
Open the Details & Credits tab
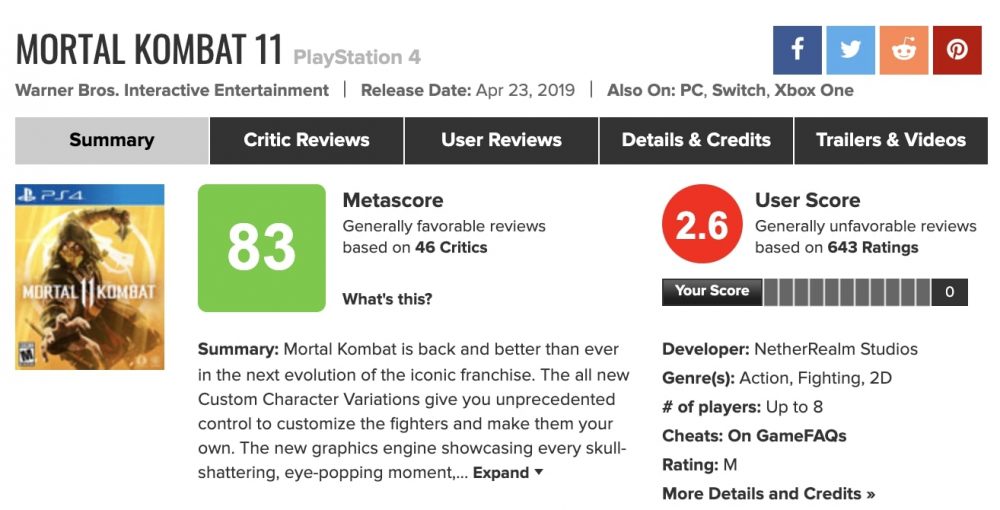pyautogui.click(x=696, y=140)
